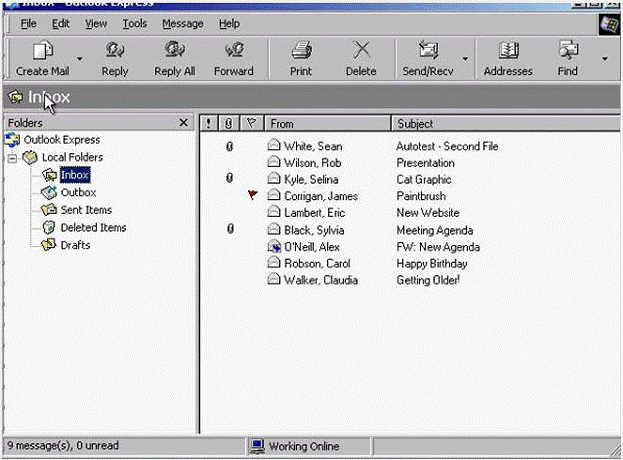Screen dimensions: 623x460
Task: Open the Addresses book icon
Action: [x=509, y=51]
